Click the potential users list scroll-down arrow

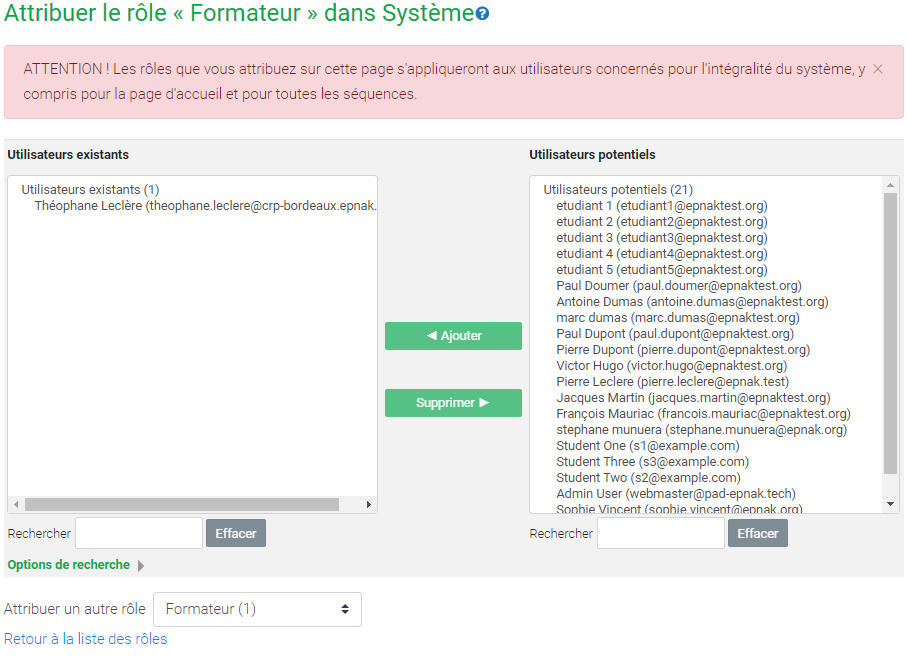pyautogui.click(x=890, y=504)
